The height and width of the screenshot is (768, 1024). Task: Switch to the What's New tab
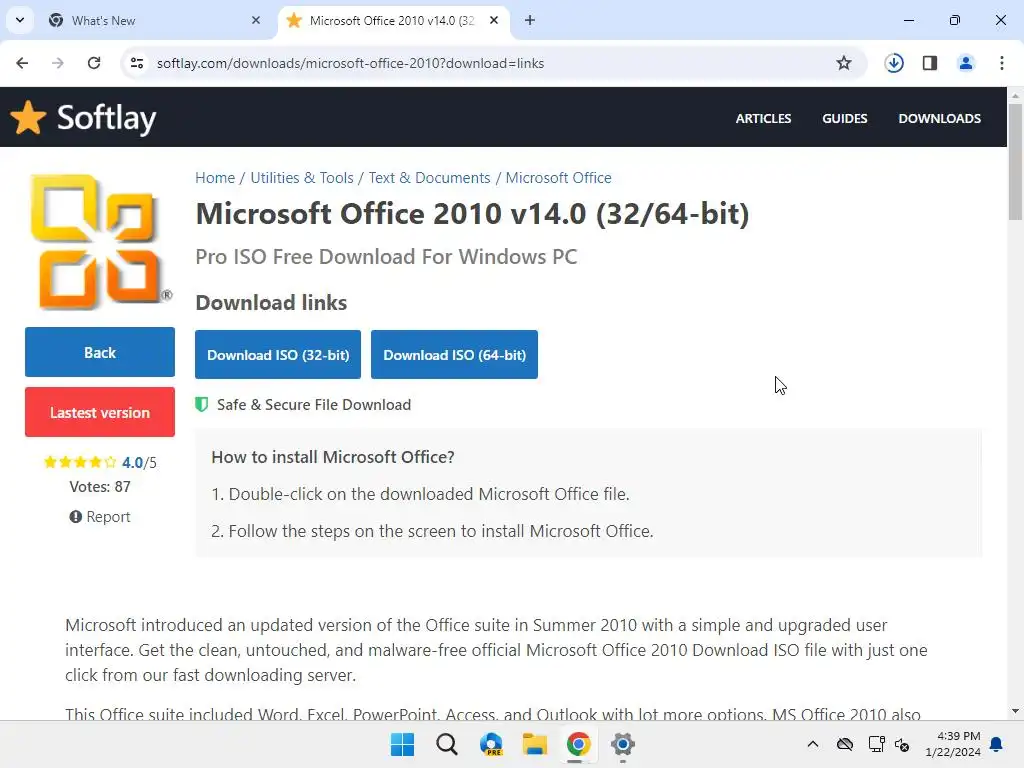click(x=155, y=20)
